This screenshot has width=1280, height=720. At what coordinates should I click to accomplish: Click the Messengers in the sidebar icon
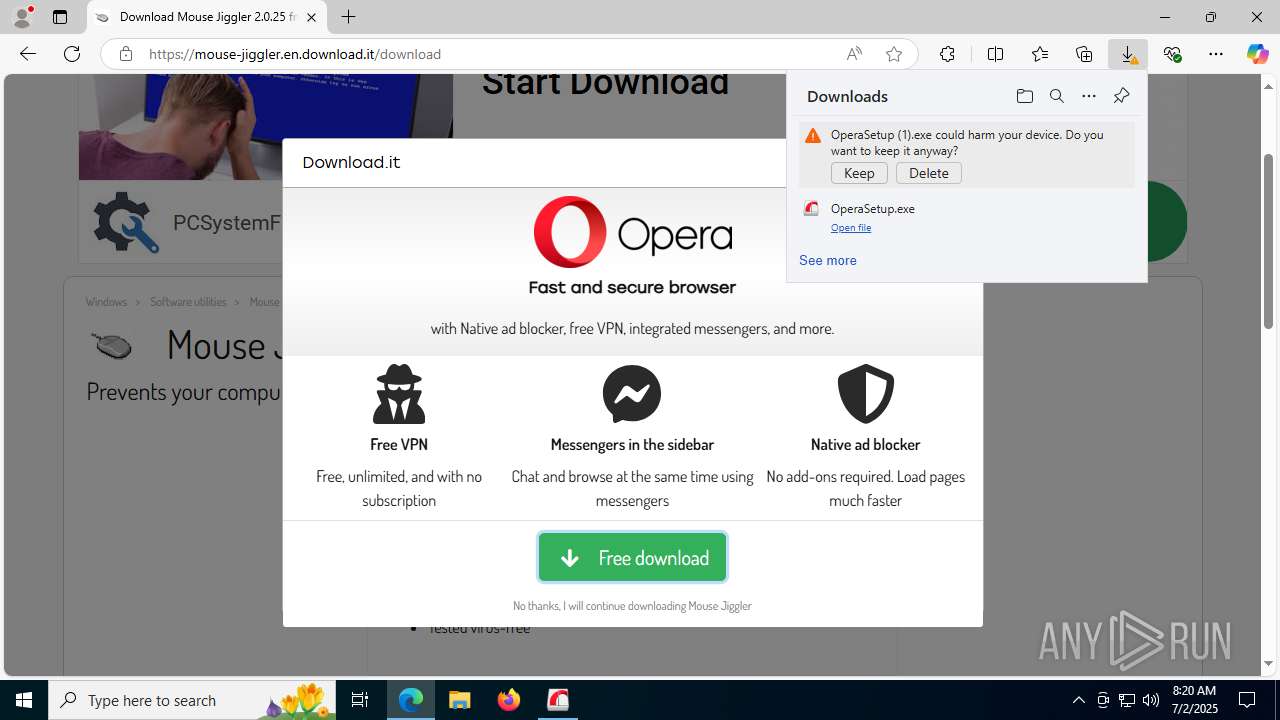pos(632,394)
